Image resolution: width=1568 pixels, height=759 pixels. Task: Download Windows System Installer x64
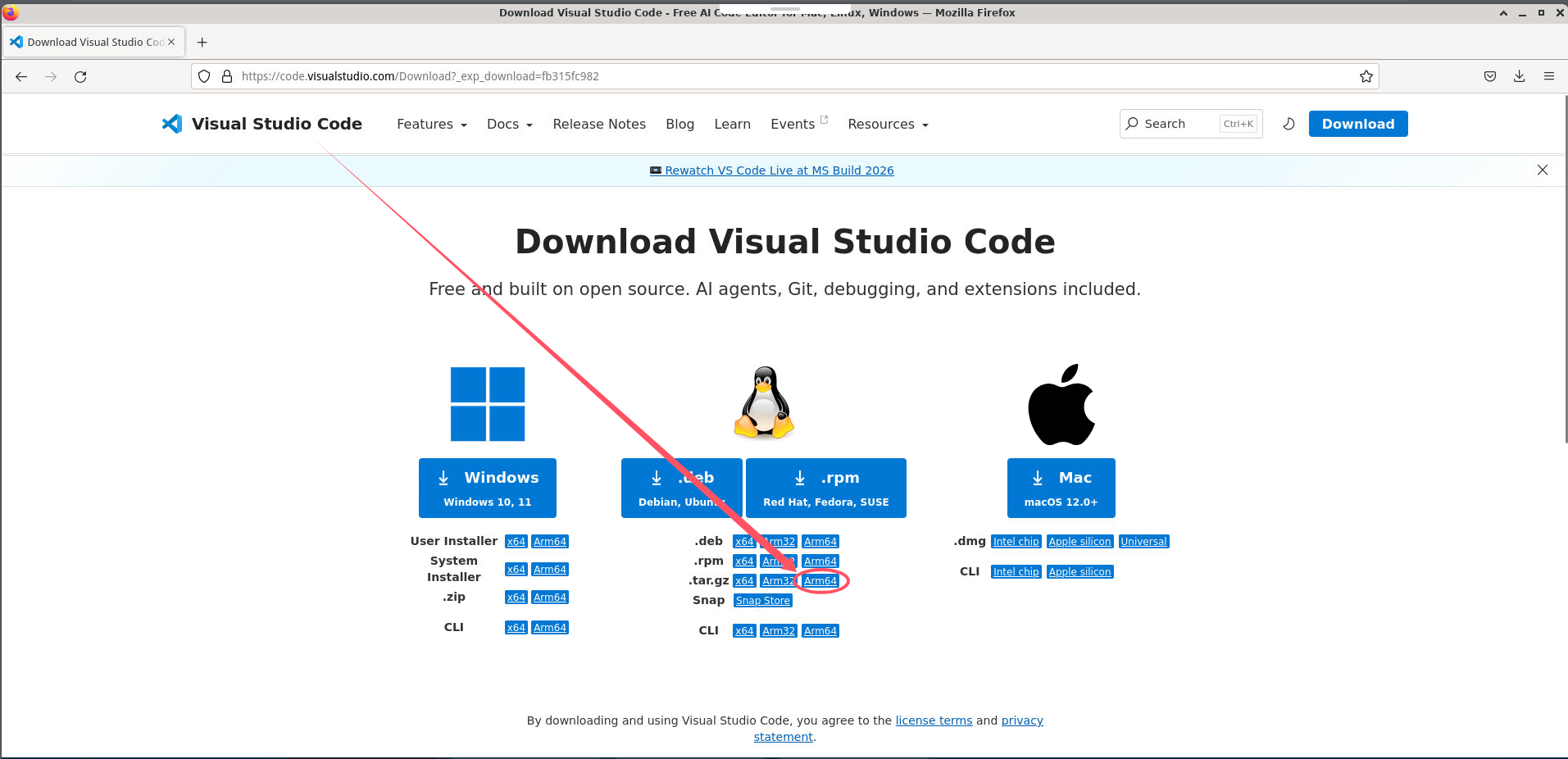pos(516,570)
